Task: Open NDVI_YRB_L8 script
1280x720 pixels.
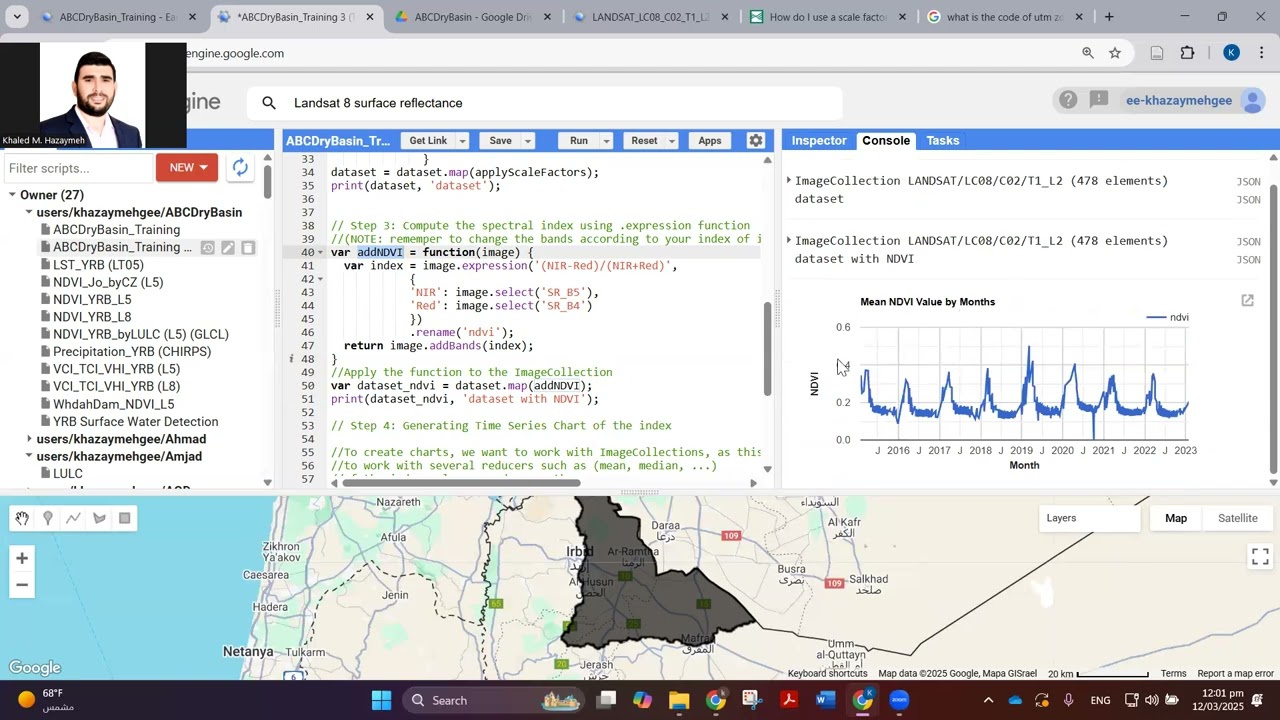Action: [92, 317]
